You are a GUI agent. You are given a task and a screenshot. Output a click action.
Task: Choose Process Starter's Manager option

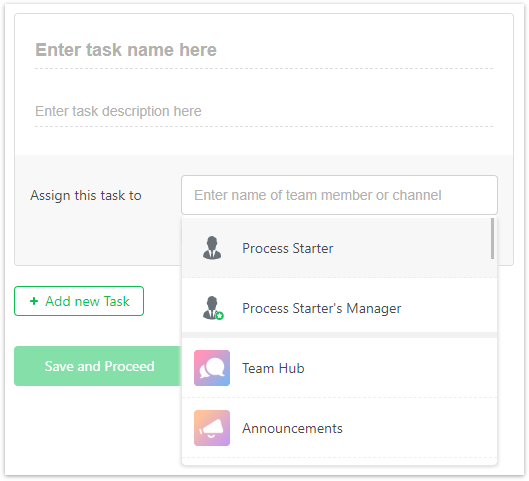(339, 308)
